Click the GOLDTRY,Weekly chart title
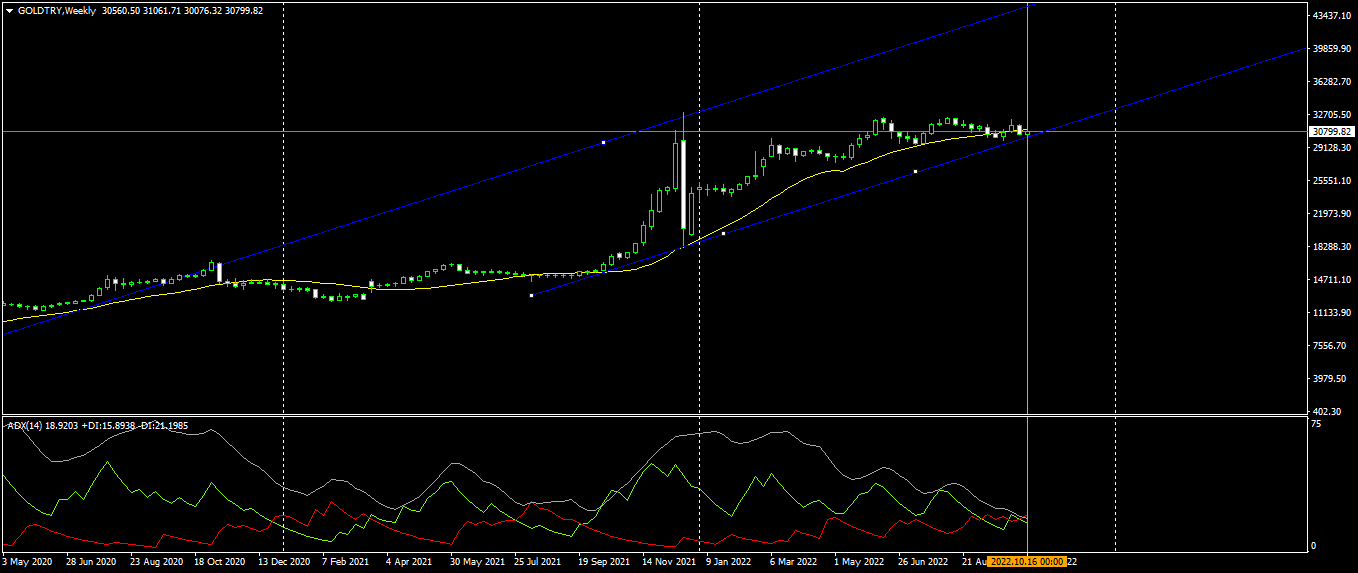This screenshot has height=573, width=1358. pyautogui.click(x=57, y=11)
